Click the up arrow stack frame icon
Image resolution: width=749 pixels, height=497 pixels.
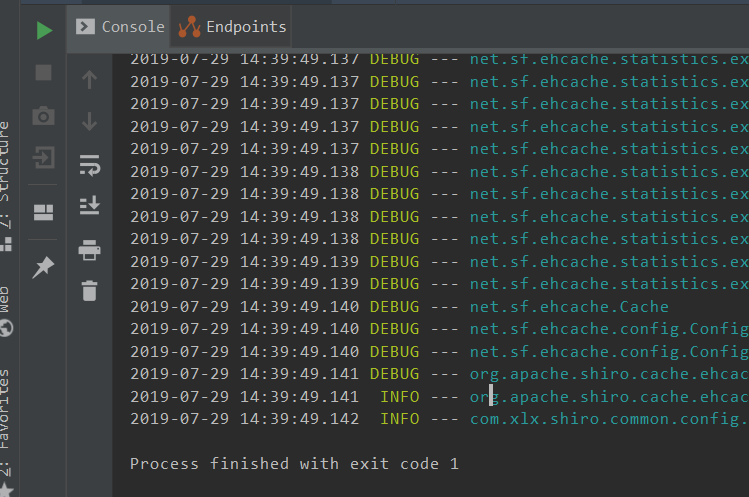[x=90, y=79]
